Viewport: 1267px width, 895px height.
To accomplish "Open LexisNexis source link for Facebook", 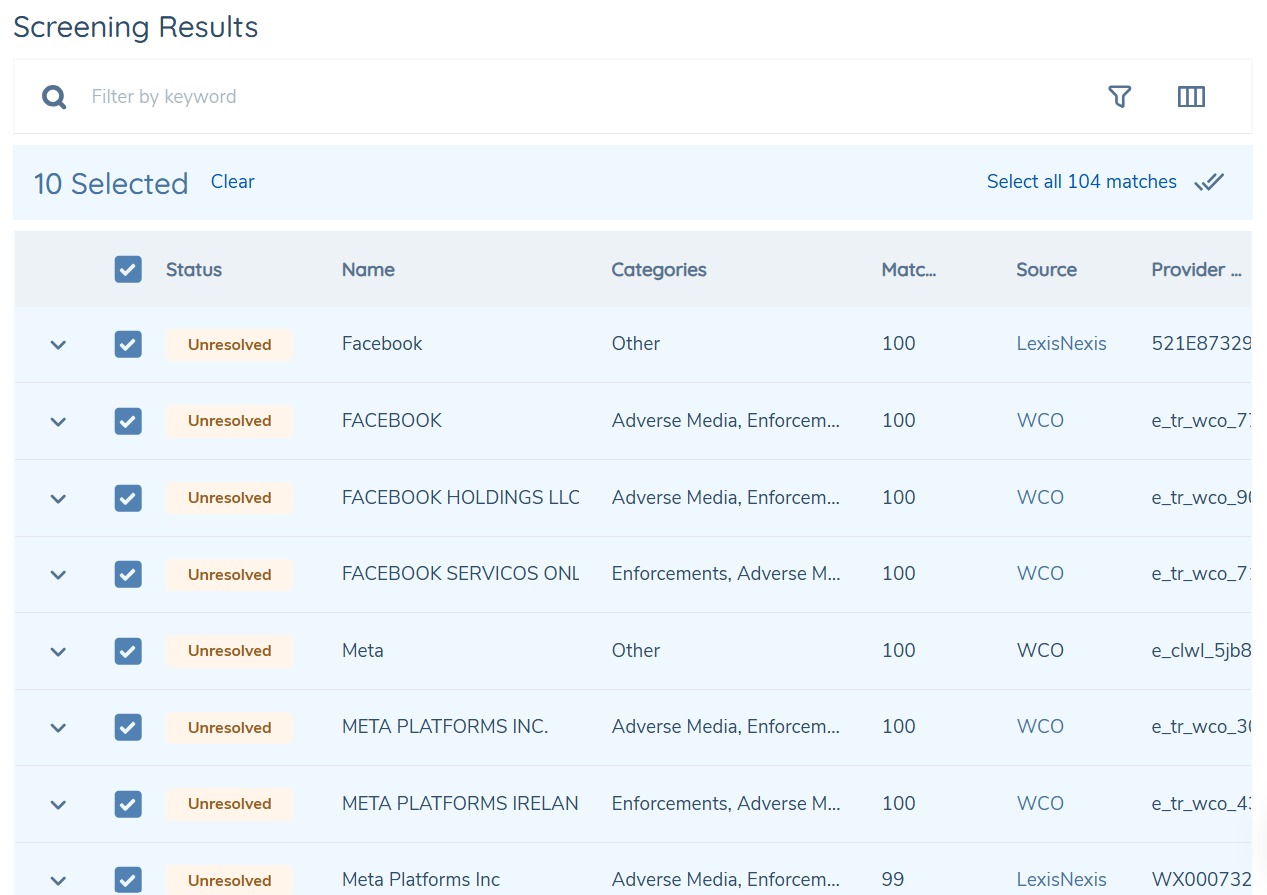I will 1062,343.
